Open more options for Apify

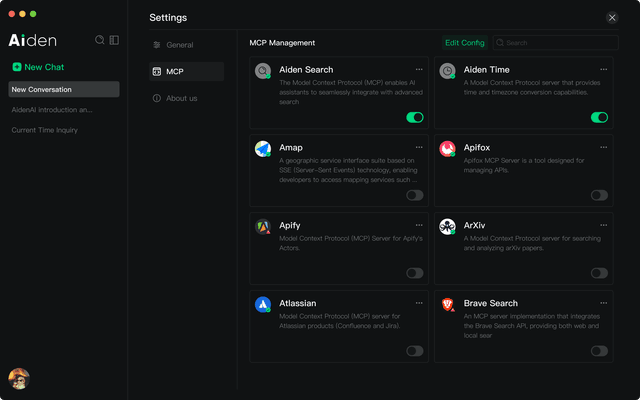point(419,225)
